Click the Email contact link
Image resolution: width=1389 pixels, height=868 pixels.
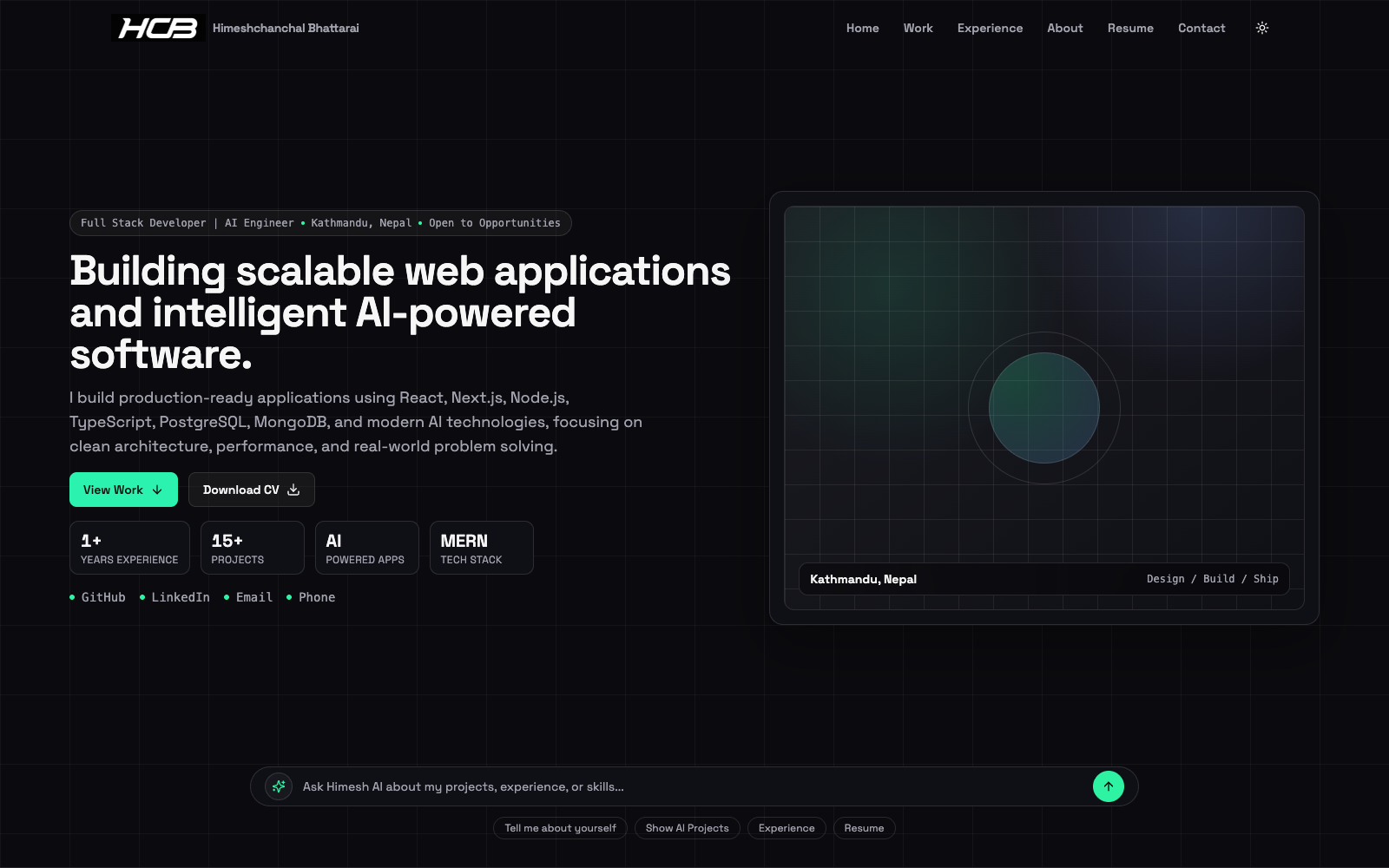[x=248, y=597]
